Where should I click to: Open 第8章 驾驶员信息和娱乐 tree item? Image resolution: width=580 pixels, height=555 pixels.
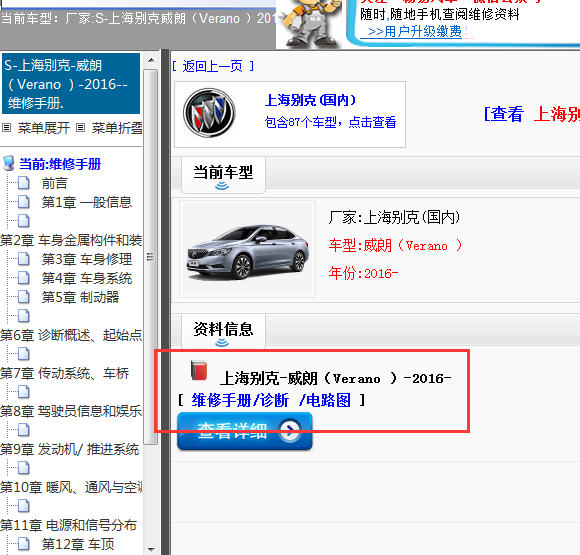[x=71, y=411]
